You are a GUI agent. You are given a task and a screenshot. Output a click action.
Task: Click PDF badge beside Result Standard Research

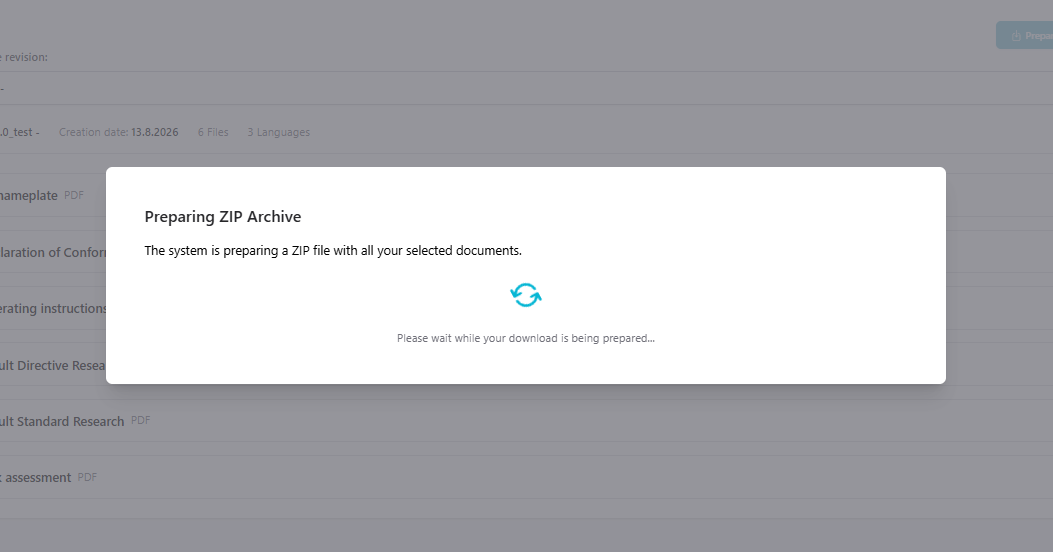[140, 420]
